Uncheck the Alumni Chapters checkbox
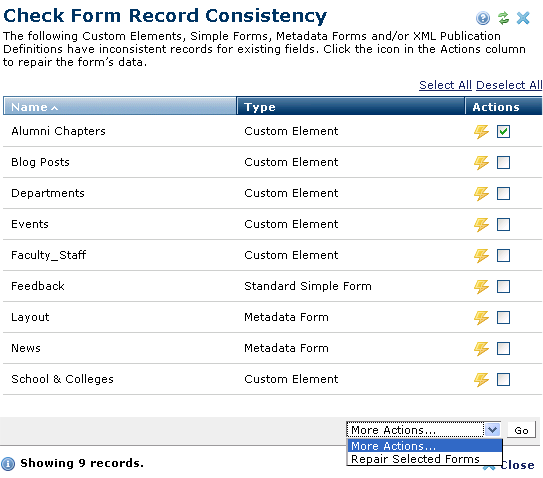The width and height of the screenshot is (543, 478). click(x=503, y=131)
